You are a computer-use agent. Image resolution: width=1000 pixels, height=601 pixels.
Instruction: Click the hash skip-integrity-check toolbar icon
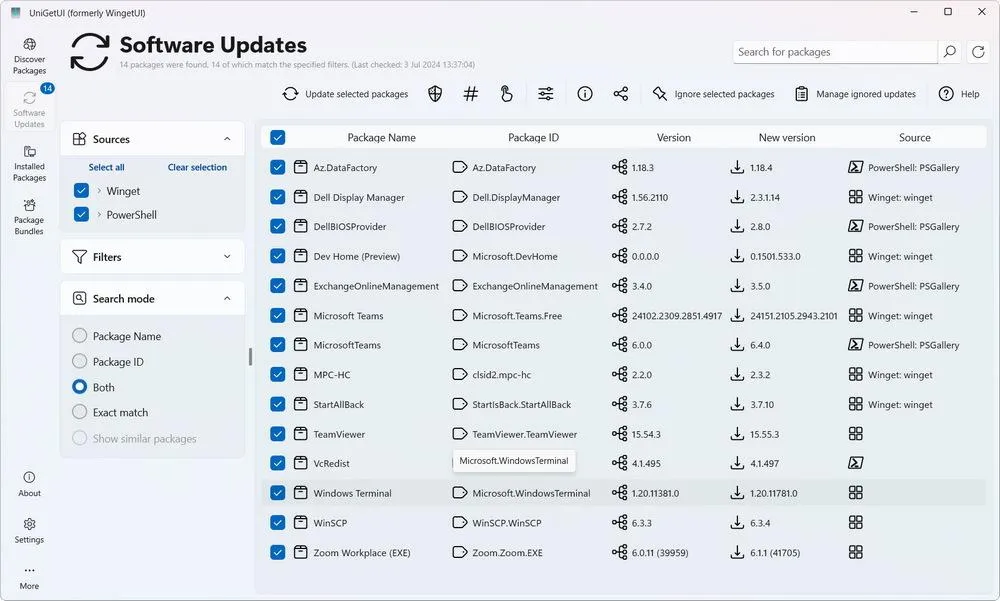tap(471, 94)
